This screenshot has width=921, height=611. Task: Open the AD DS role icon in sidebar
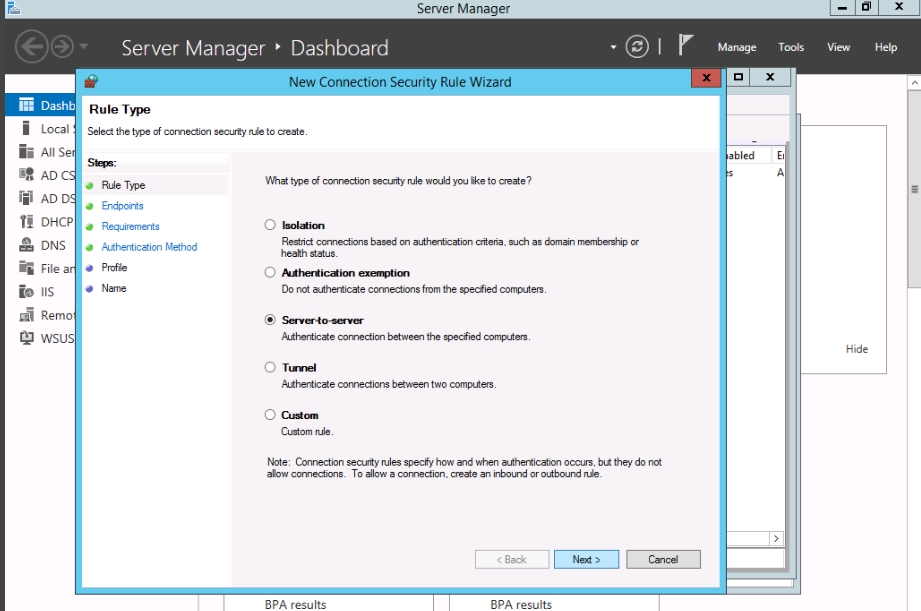[x=26, y=198]
